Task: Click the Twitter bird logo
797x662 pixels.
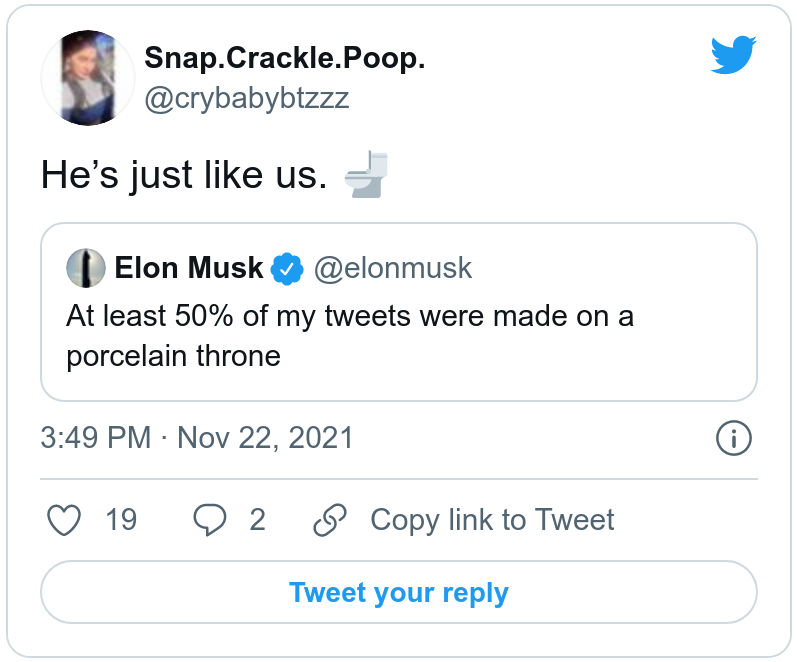Action: point(734,56)
